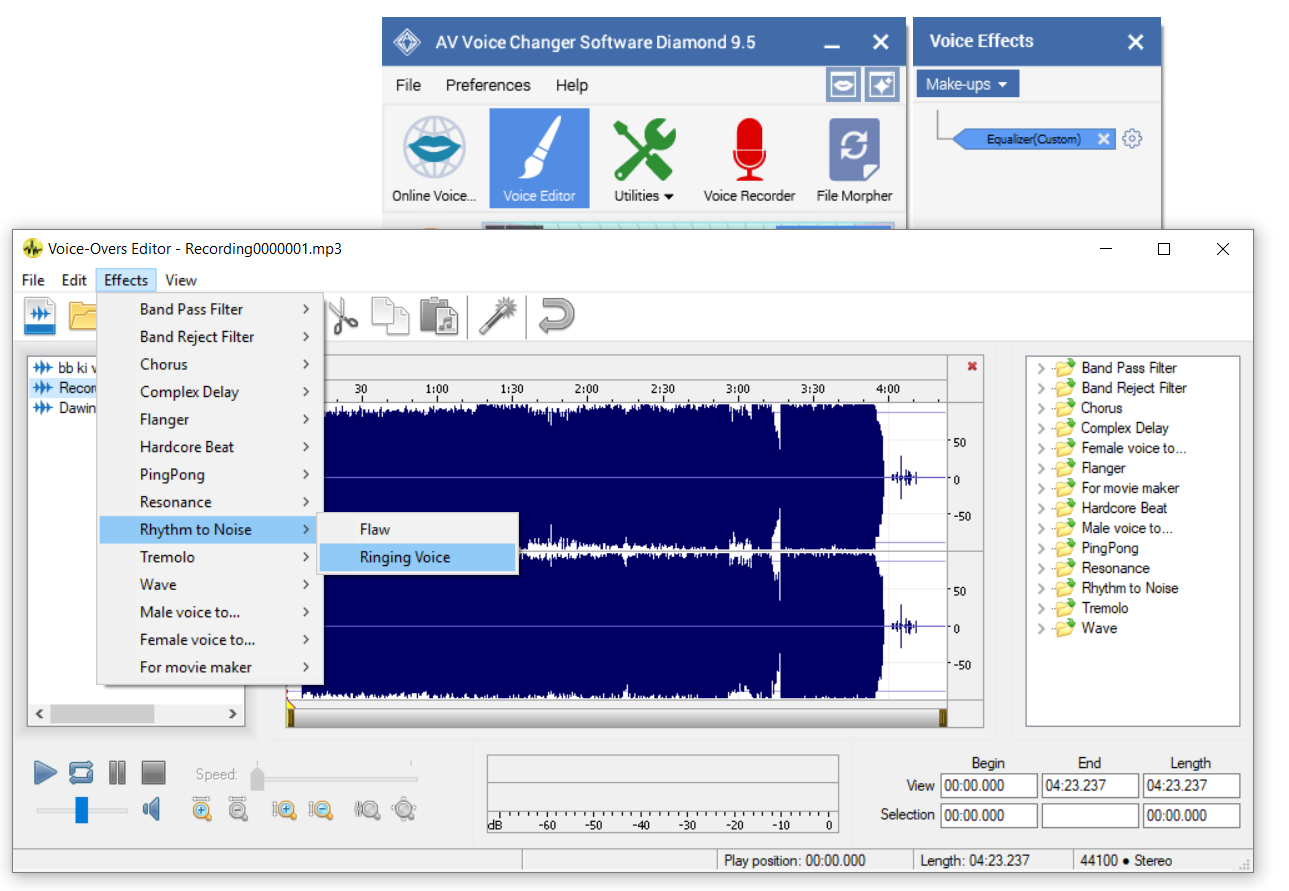Click the zoom to selection magnifier
This screenshot has height=891, width=1289.
(367, 809)
